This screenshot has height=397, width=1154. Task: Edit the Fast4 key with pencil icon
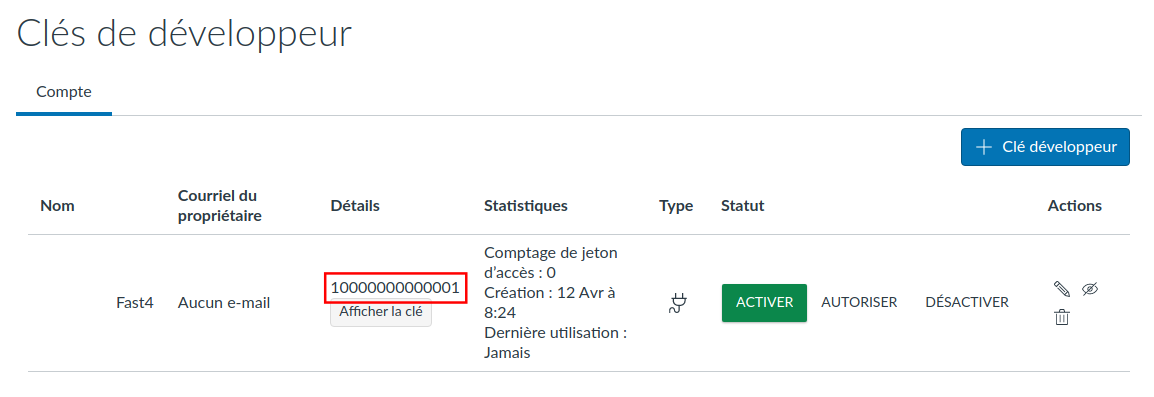click(x=1061, y=289)
